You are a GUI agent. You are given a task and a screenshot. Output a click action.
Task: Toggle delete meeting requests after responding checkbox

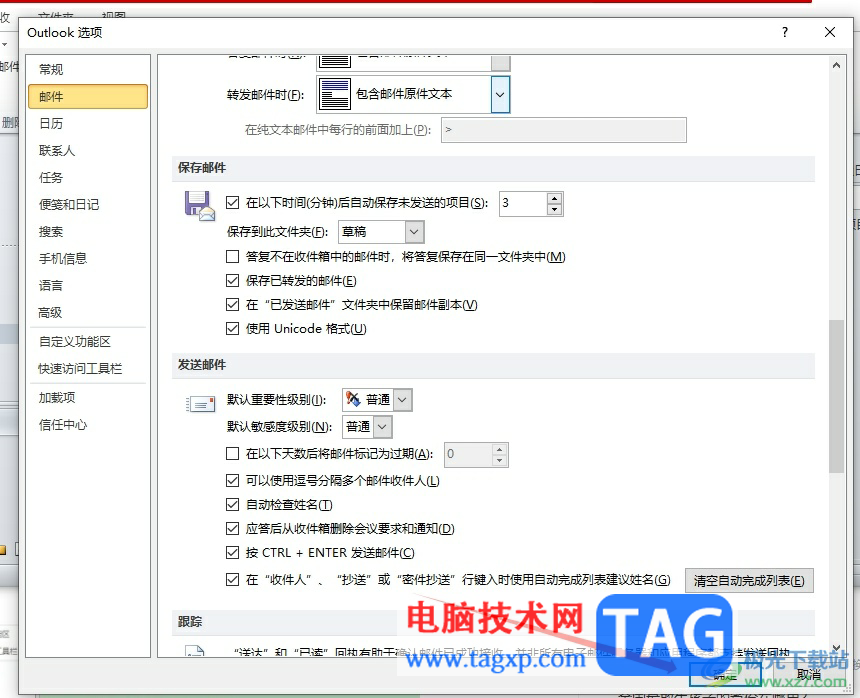233,529
